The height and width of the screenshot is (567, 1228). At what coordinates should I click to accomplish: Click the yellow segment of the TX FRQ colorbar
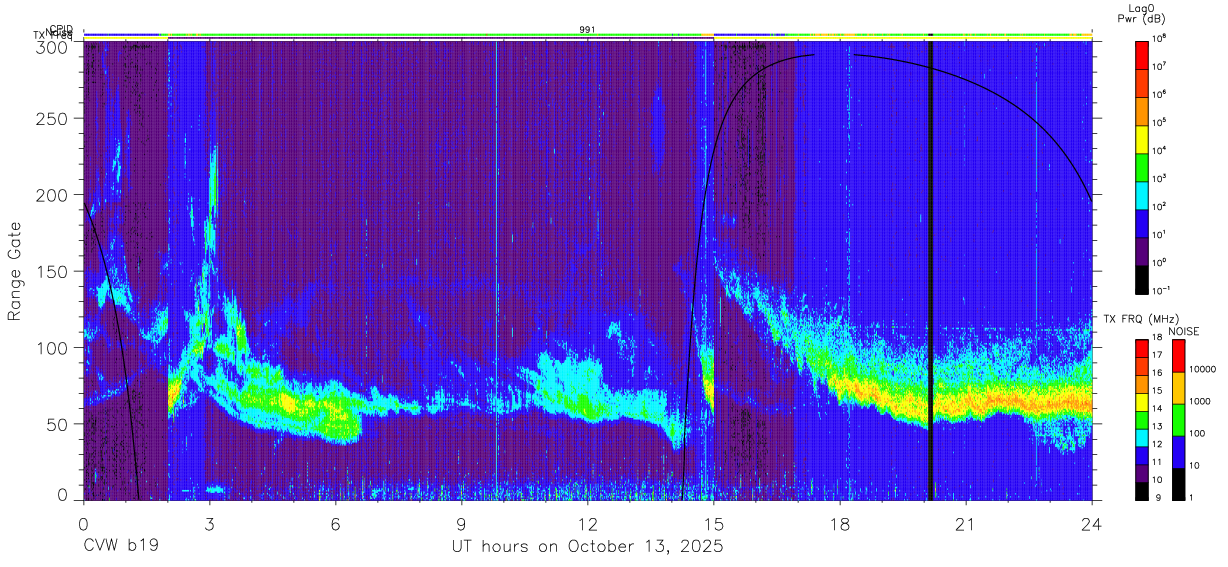tap(1142, 402)
